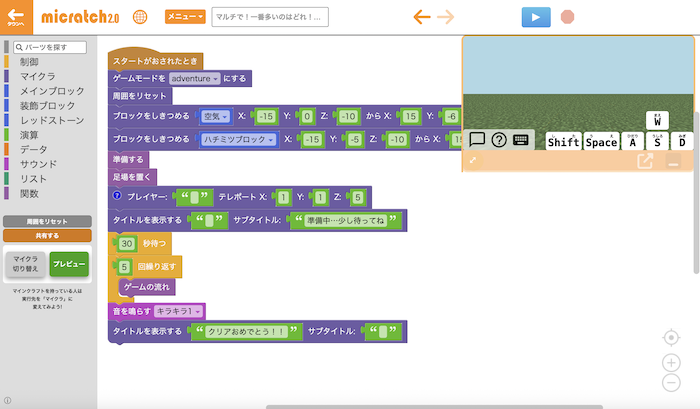Click the horizontal scrollbar at bottom
The width and height of the screenshot is (700, 409).
(434, 407)
